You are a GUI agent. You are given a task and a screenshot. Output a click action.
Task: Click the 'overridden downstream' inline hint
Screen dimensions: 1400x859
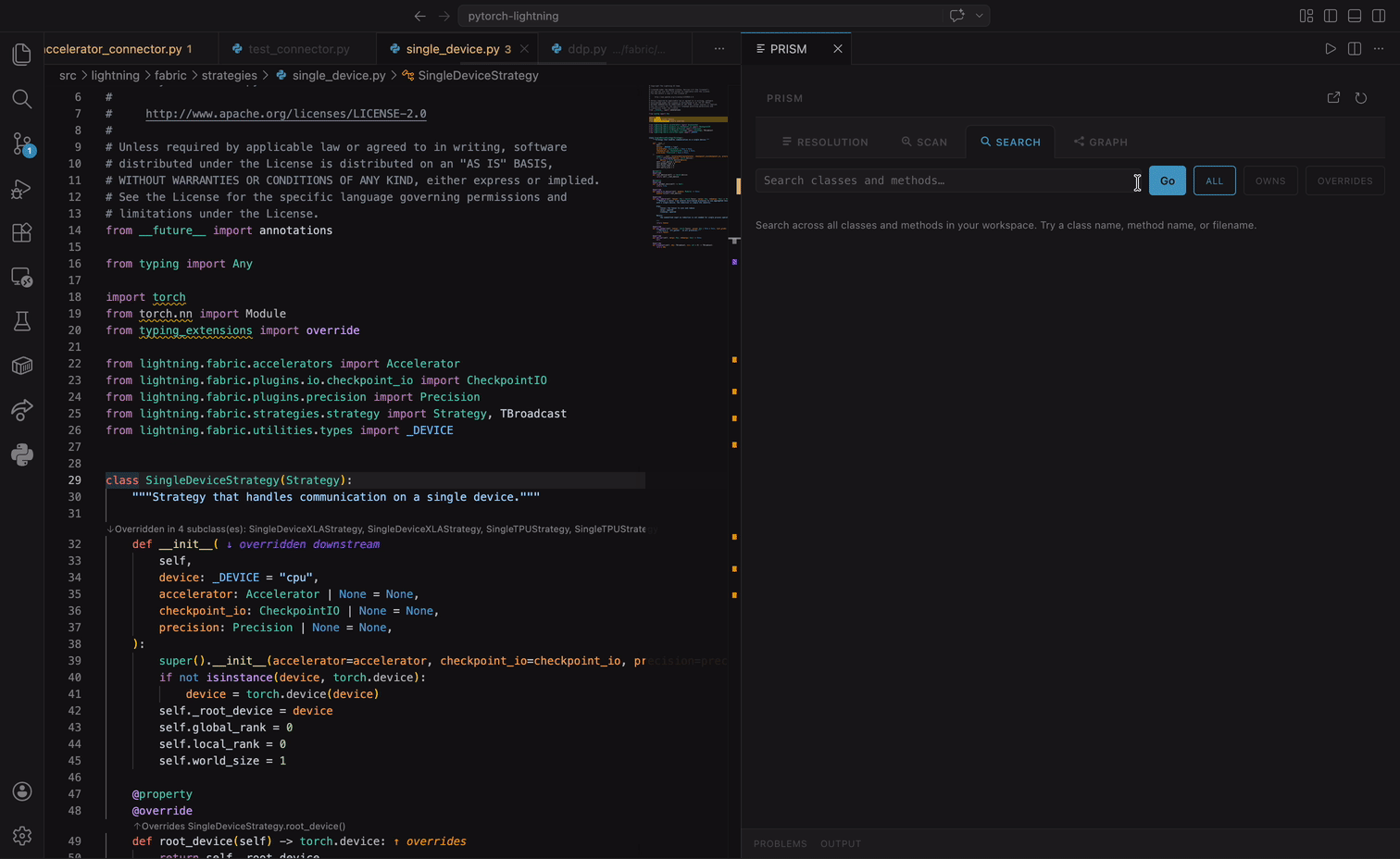303,544
